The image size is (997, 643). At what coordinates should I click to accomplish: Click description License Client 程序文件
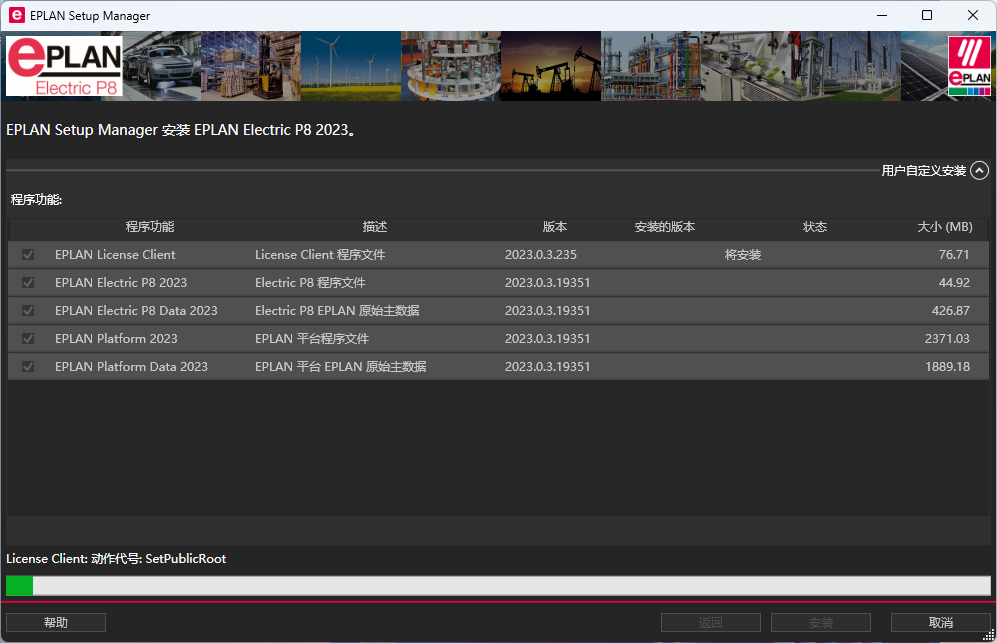pos(320,254)
